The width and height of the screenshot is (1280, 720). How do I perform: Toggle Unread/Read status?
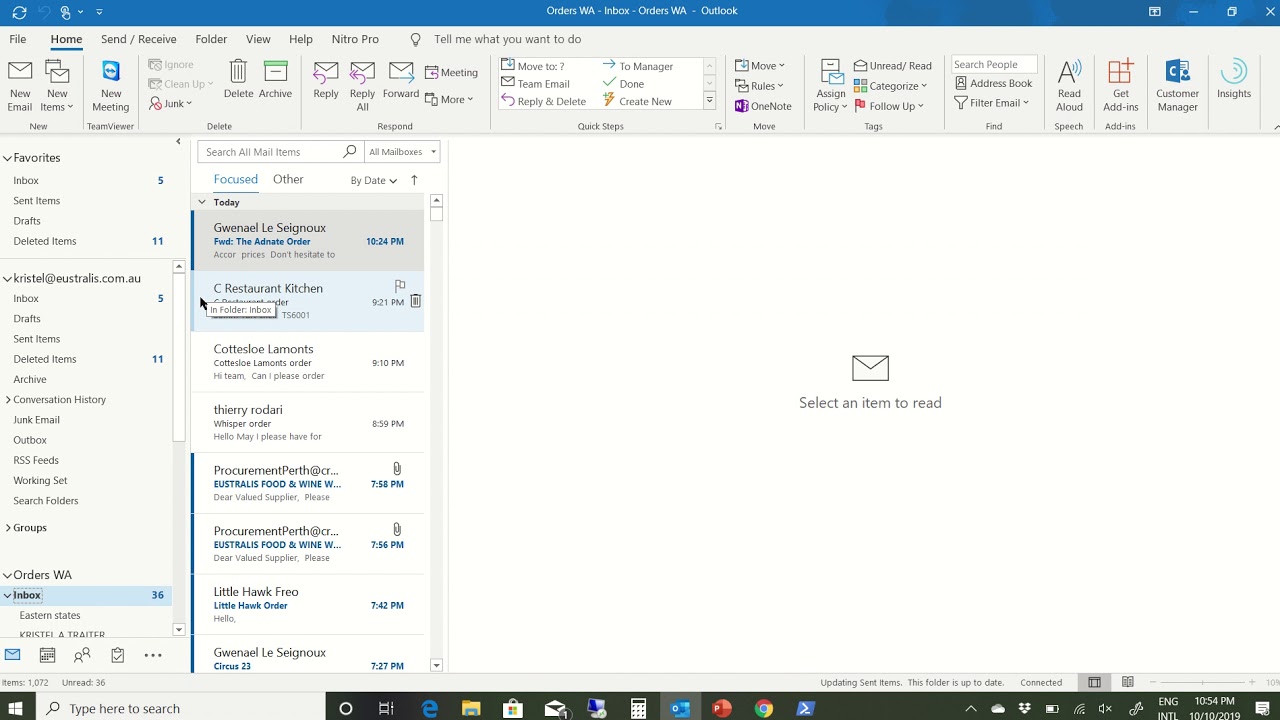coord(892,66)
